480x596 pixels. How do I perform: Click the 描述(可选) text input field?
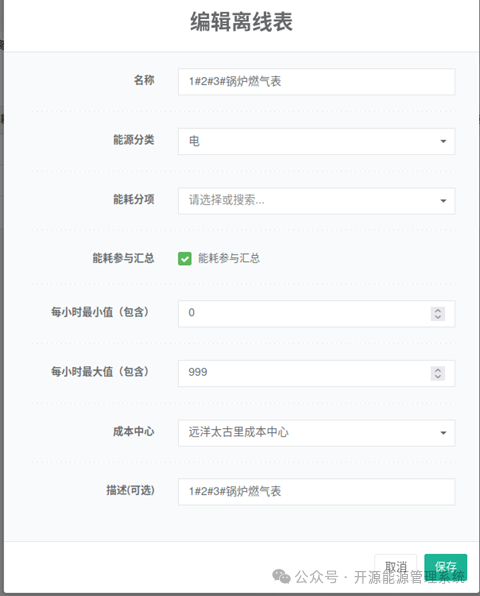point(316,492)
